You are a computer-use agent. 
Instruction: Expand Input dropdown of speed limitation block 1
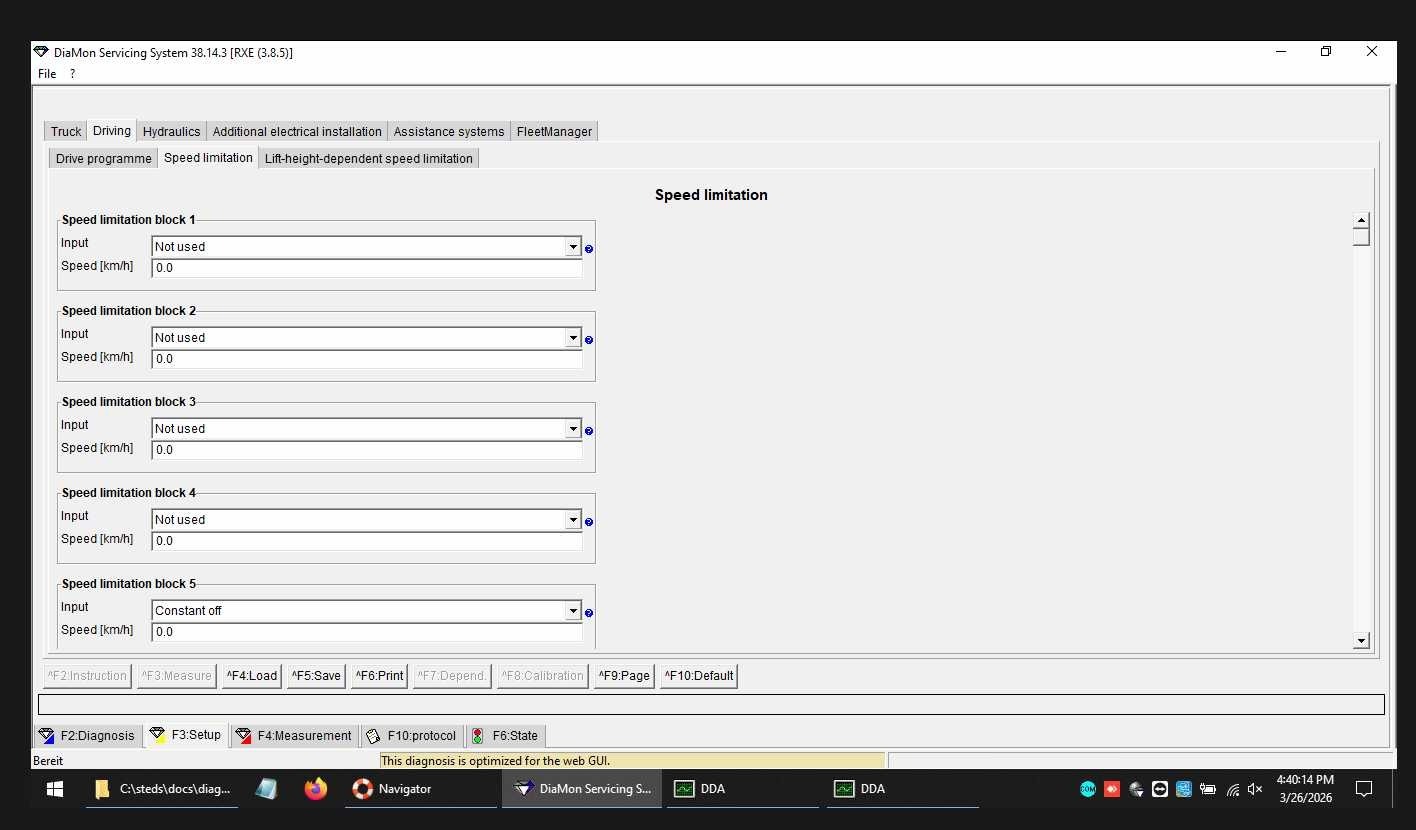click(x=573, y=247)
